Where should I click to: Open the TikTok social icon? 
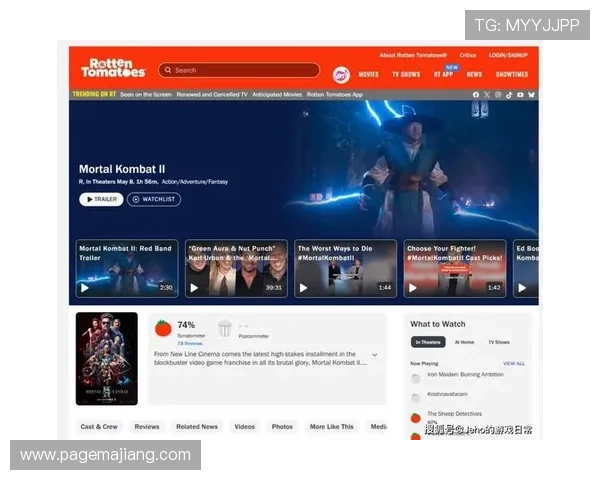click(509, 95)
